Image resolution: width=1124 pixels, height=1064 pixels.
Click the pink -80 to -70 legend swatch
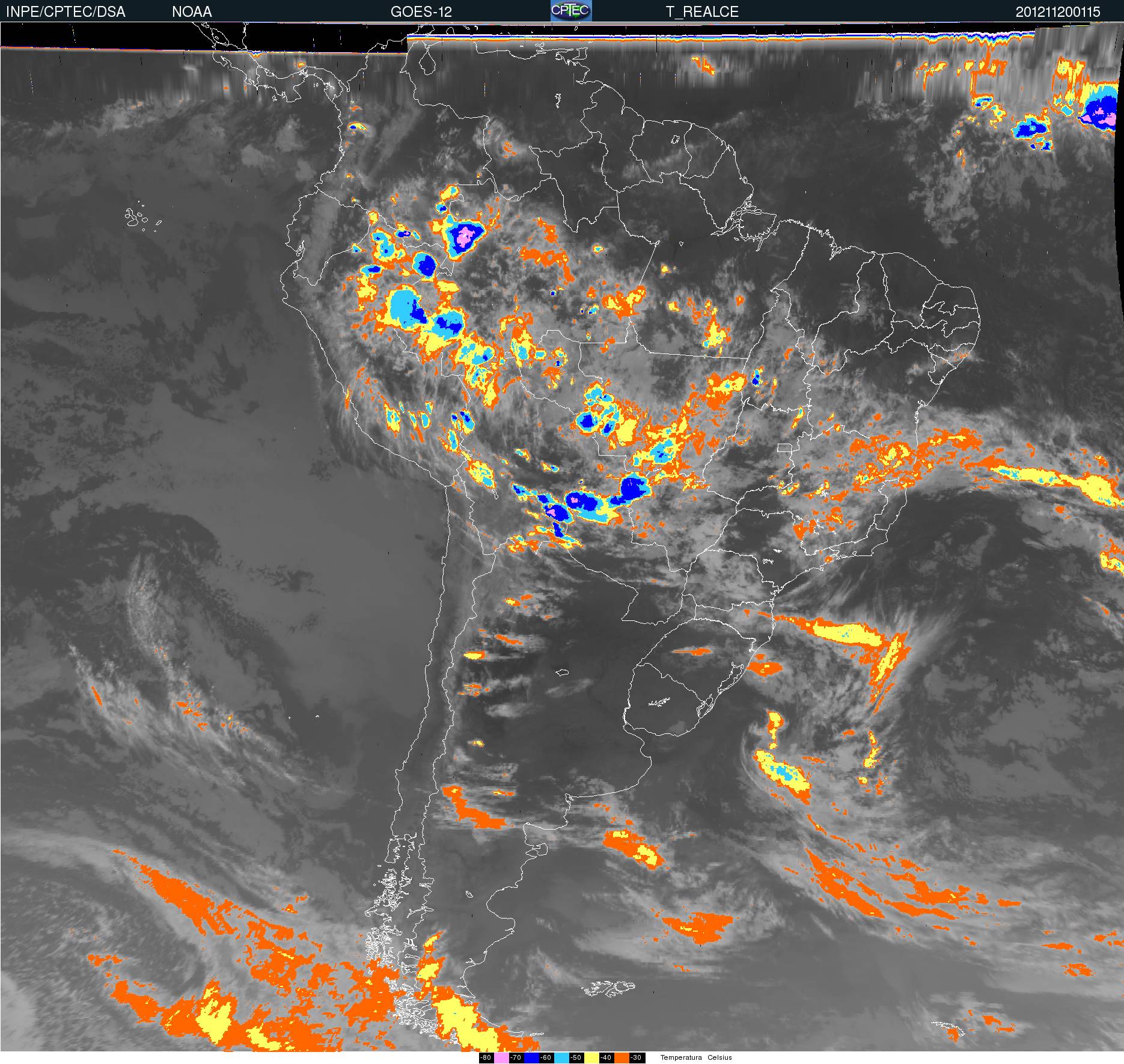[x=501, y=1058]
